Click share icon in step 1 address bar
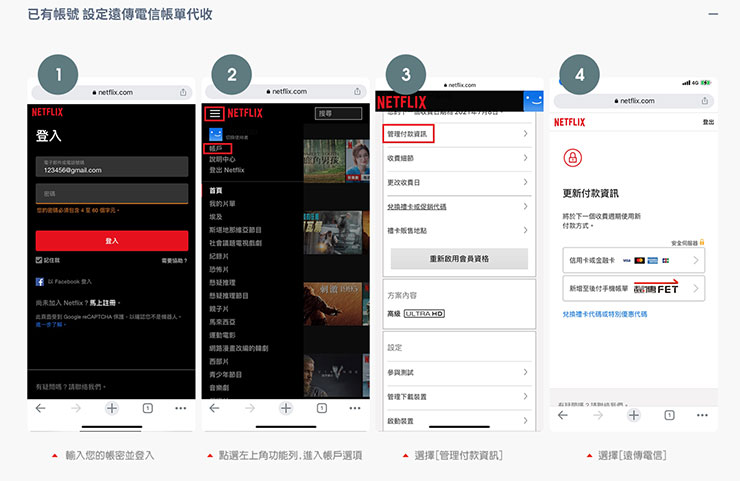This screenshot has height=481, width=740. point(183,93)
